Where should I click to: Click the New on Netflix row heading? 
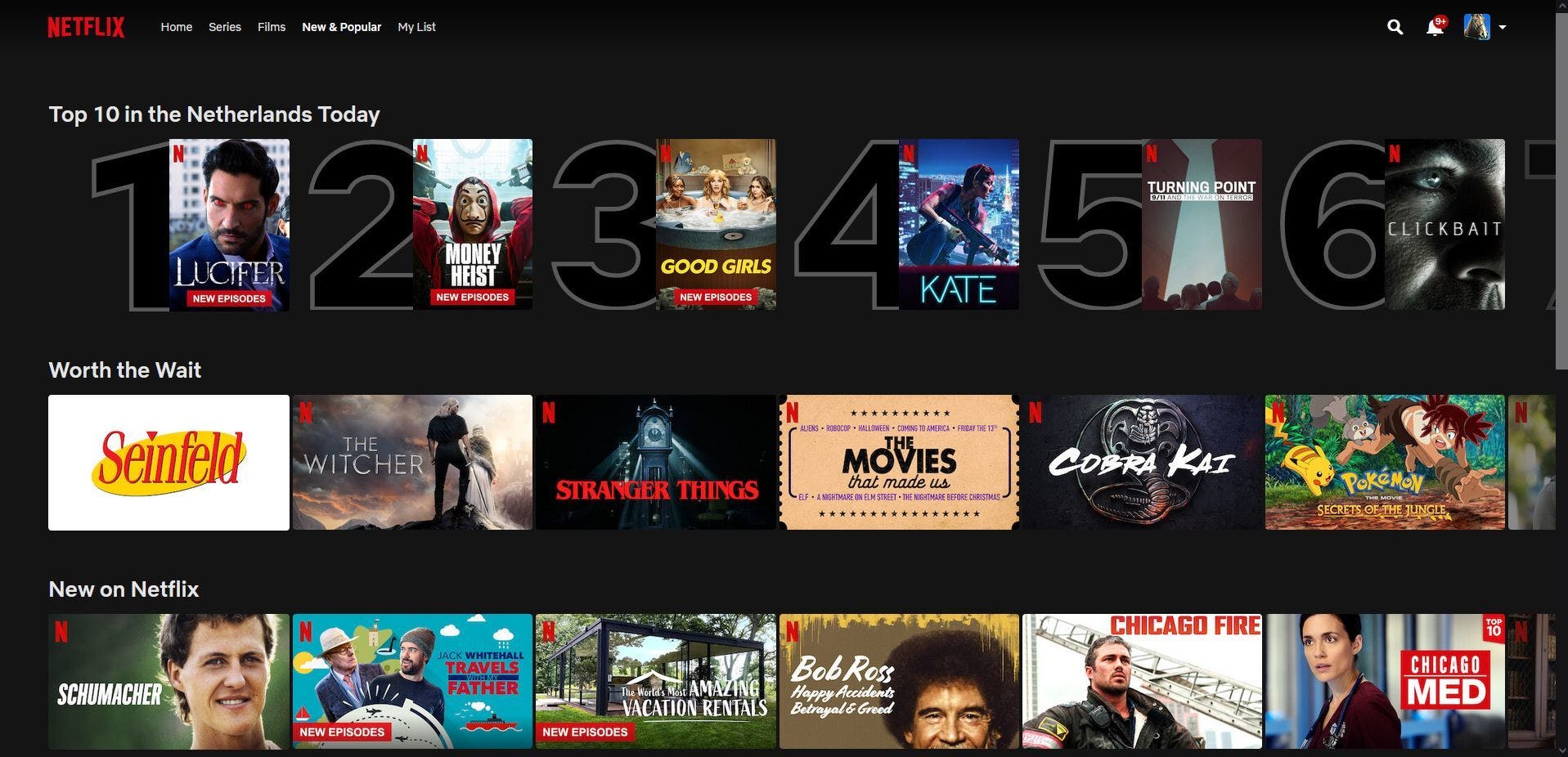[x=124, y=589]
